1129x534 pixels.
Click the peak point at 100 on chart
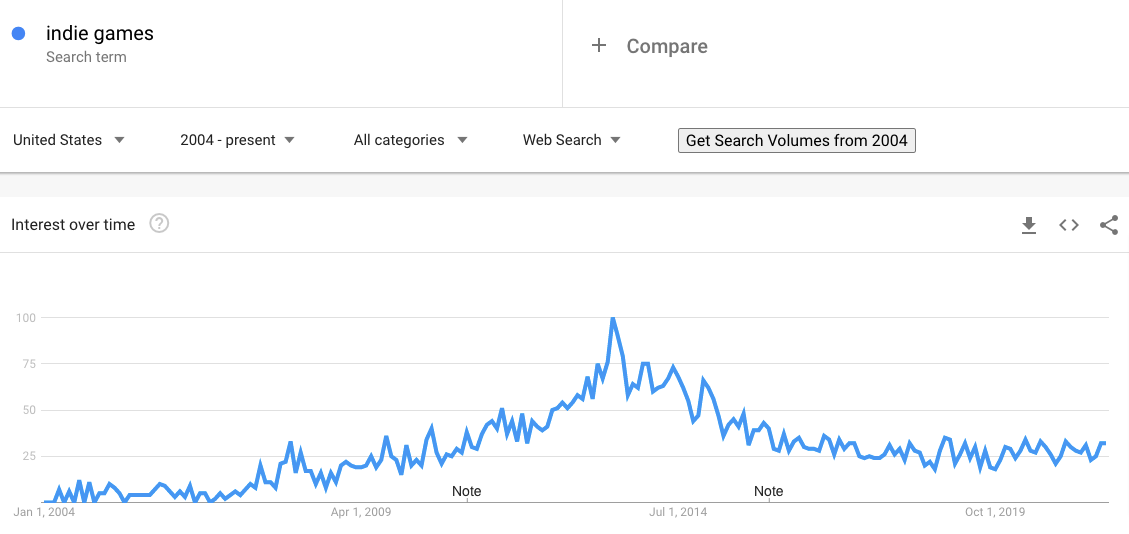(612, 319)
